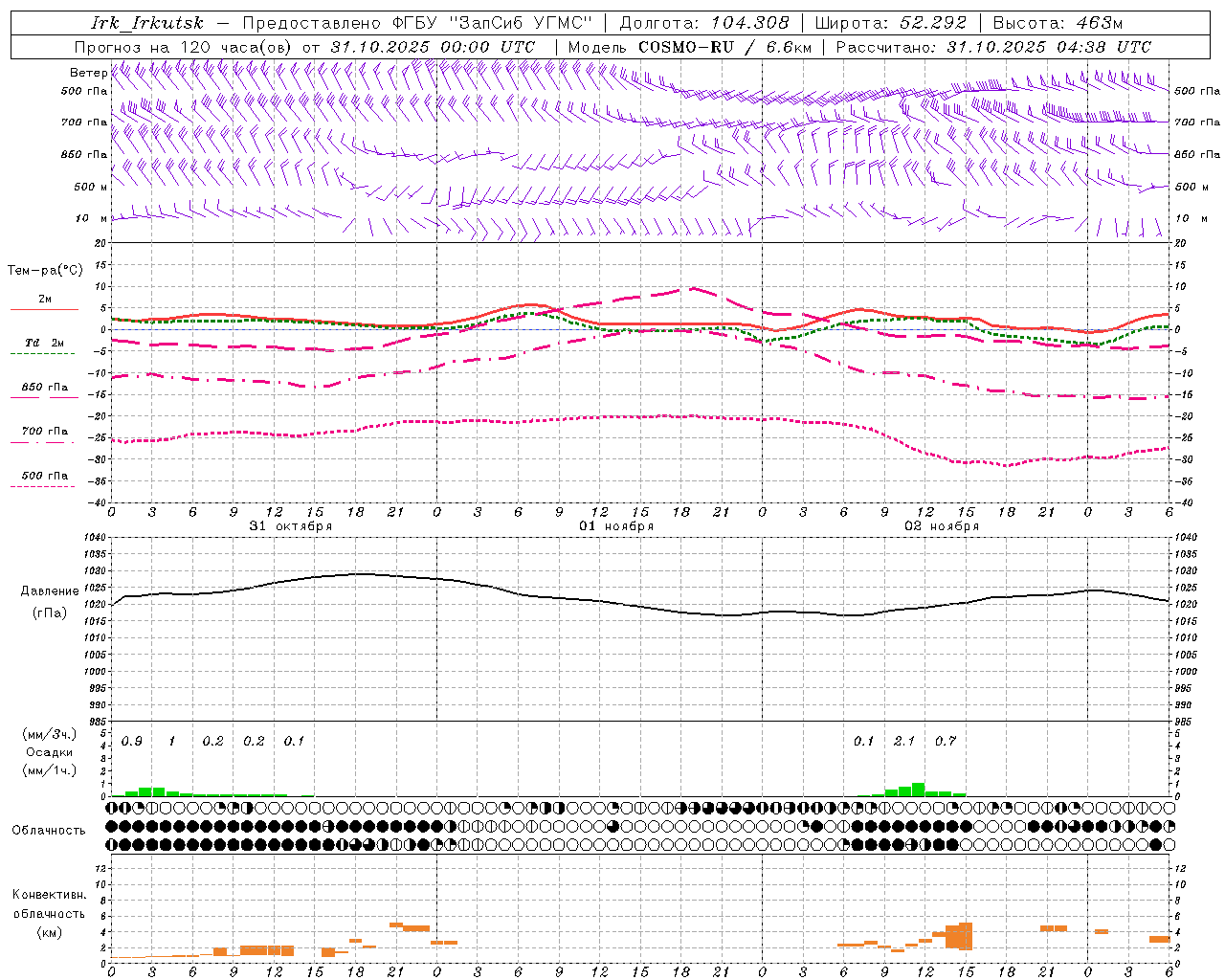The height and width of the screenshot is (980, 1225).
Task: Click the '985' value on left pressure axis
Action: pyautogui.click(x=97, y=722)
